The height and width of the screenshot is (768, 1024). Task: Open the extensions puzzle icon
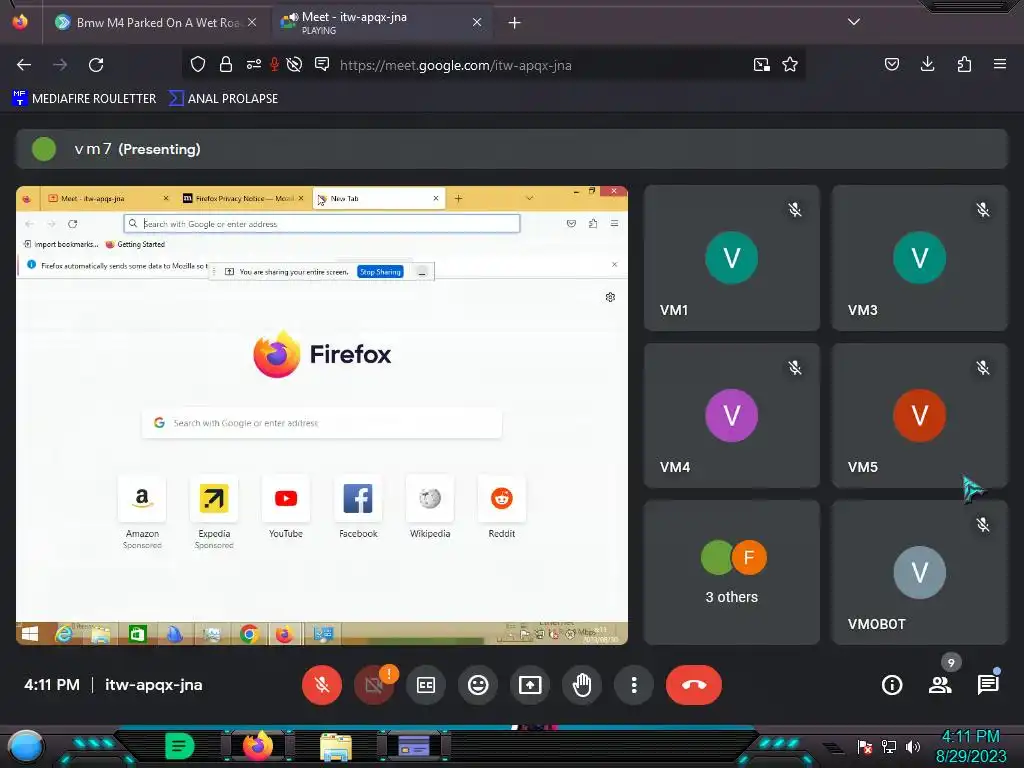pos(964,64)
